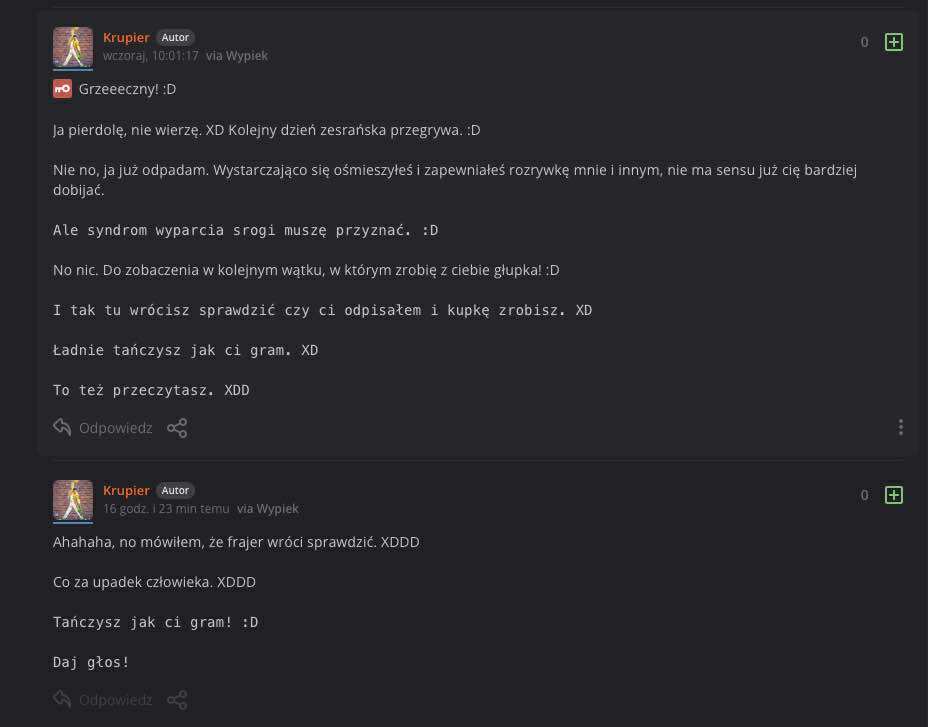The height and width of the screenshot is (727, 928).
Task: Click the 'Autor' badge on second comment
Action: click(x=175, y=490)
